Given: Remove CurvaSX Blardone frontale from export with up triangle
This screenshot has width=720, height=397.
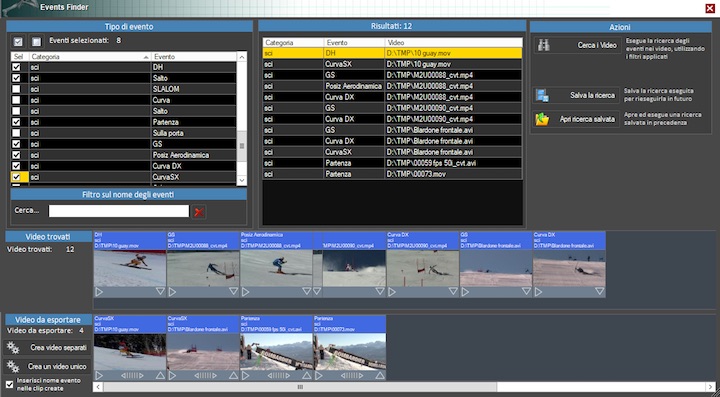Looking at the screenshot, I should tap(233, 375).
